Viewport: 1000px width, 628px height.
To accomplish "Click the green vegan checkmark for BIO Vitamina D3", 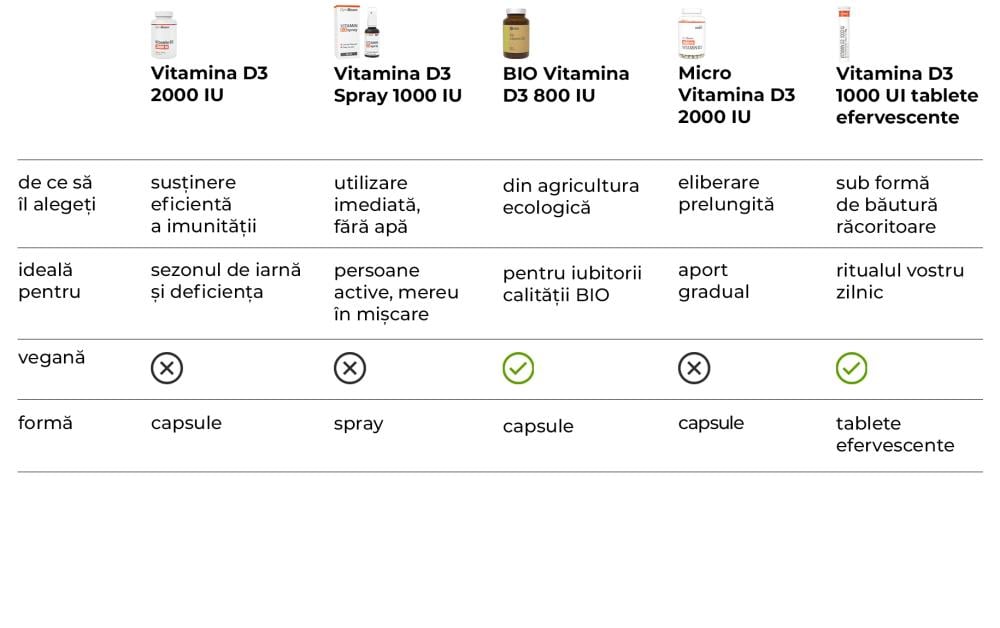I will [x=518, y=368].
